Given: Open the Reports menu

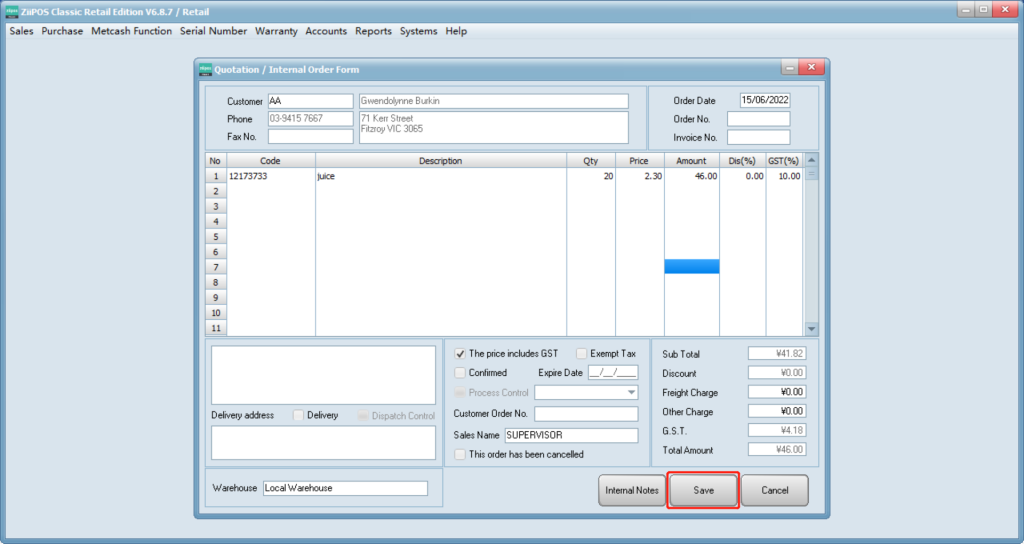Looking at the screenshot, I should 373,31.
